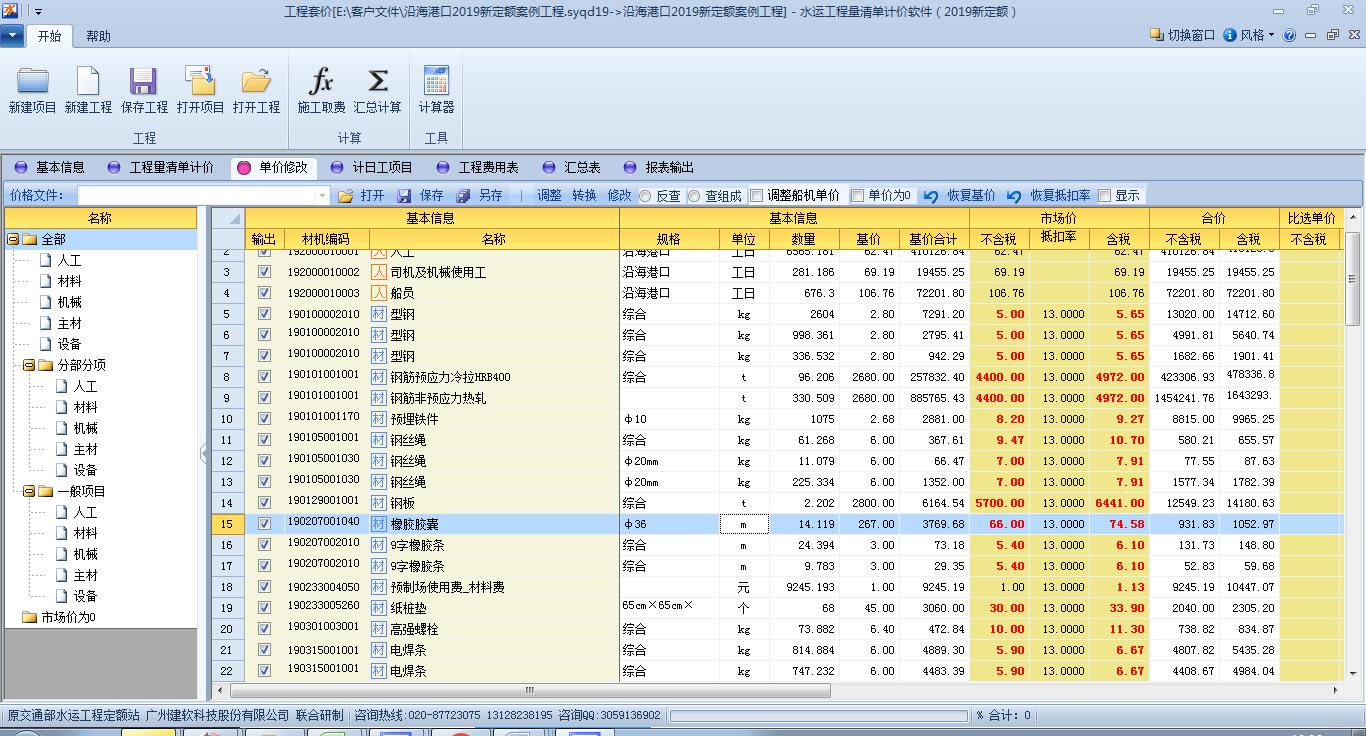
Task: Click the 材 icon in the 预埋铁件 row
Action: [378, 419]
